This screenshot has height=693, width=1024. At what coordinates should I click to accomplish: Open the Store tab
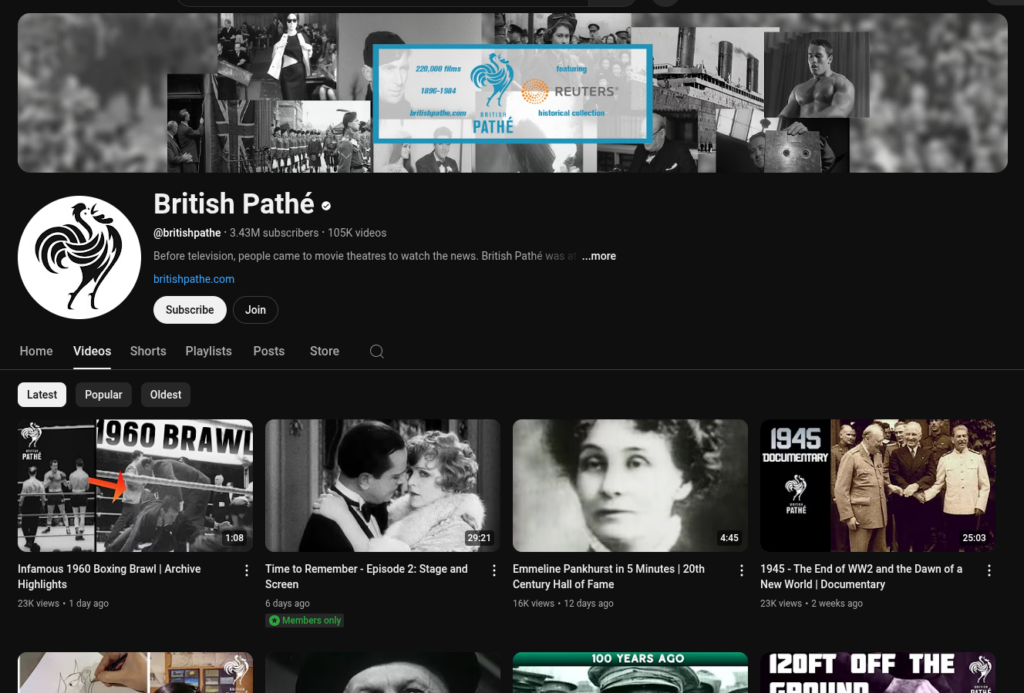coord(325,351)
